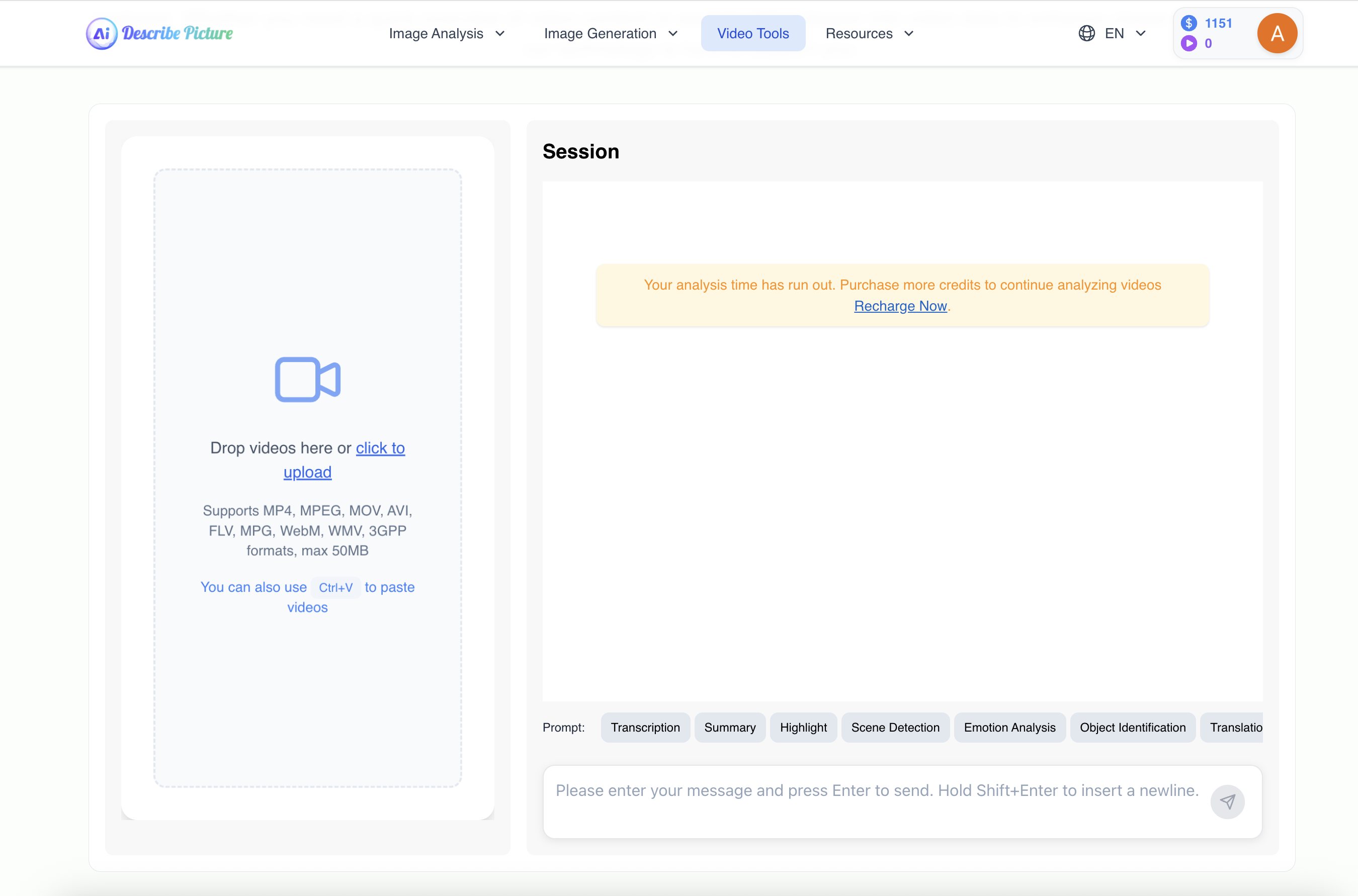Select the Translation prompt chip
Viewport: 1358px width, 896px height.
click(1232, 728)
